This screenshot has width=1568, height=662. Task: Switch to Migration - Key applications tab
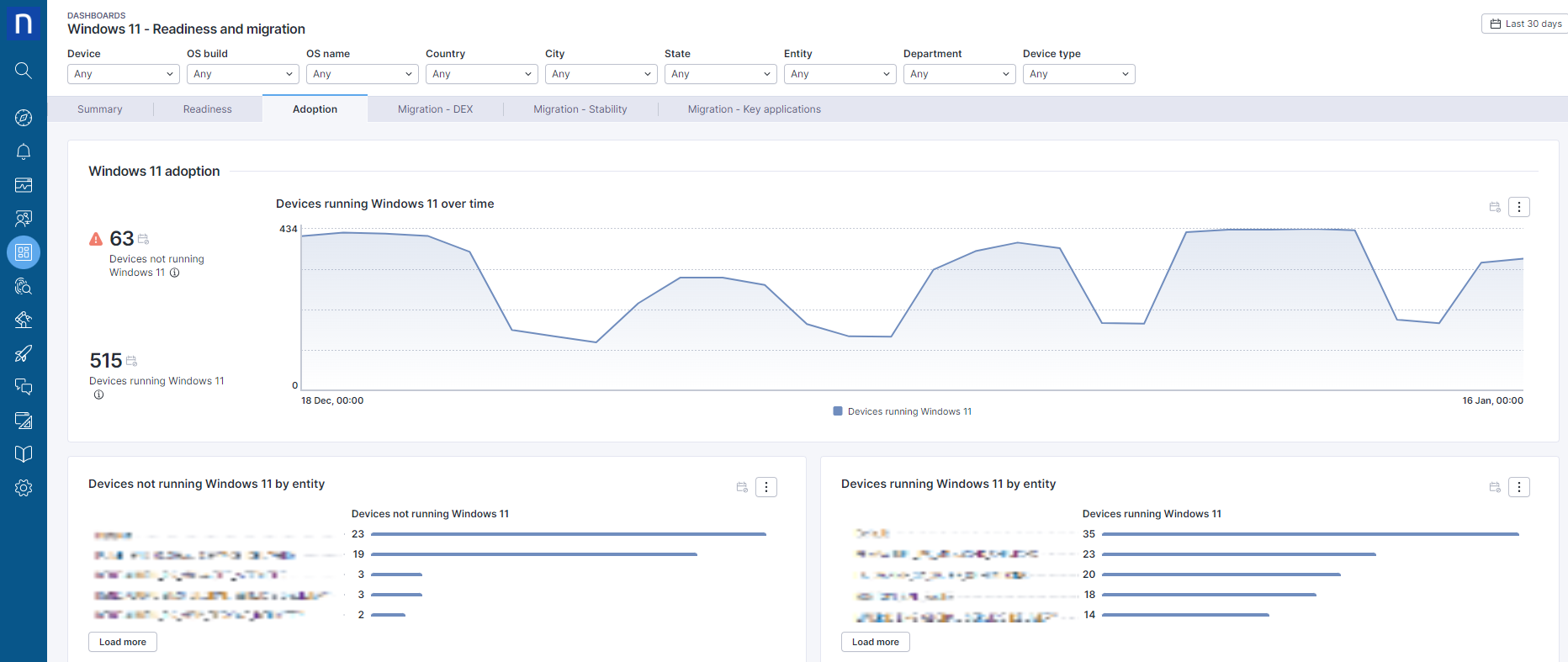pos(755,109)
